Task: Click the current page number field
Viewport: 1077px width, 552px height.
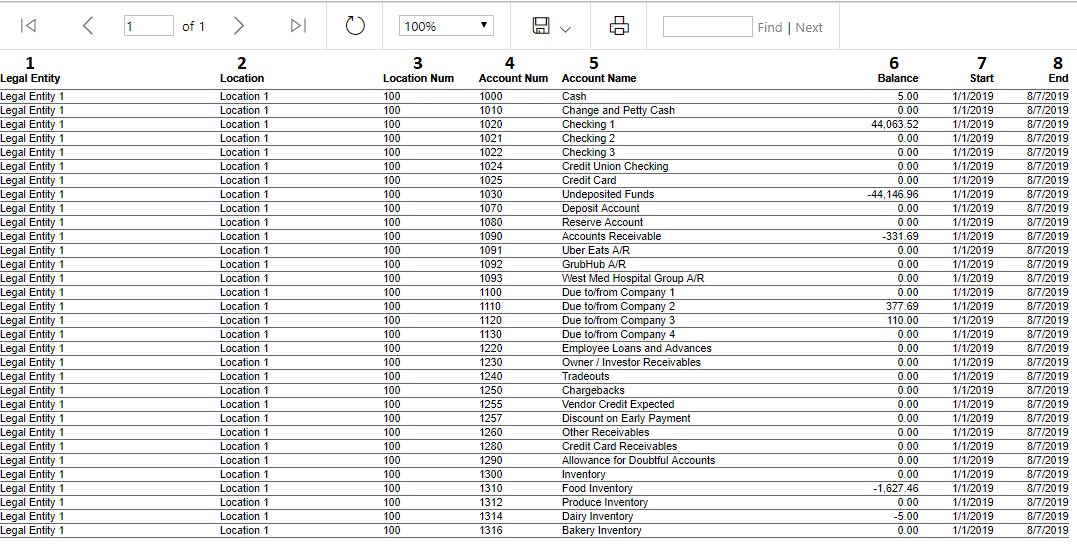Action: [x=148, y=26]
